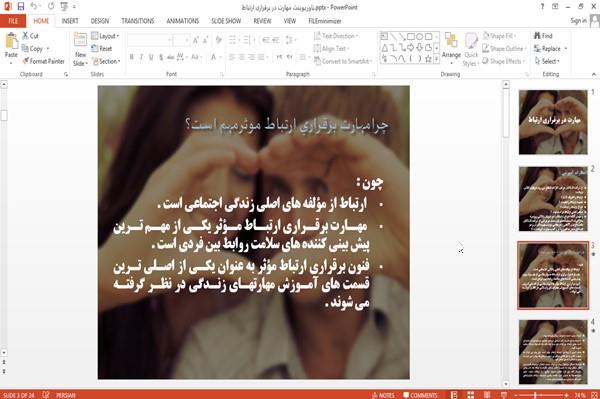
Task: Open Shape Outline dropdown
Action: pyautogui.click(x=504, y=49)
